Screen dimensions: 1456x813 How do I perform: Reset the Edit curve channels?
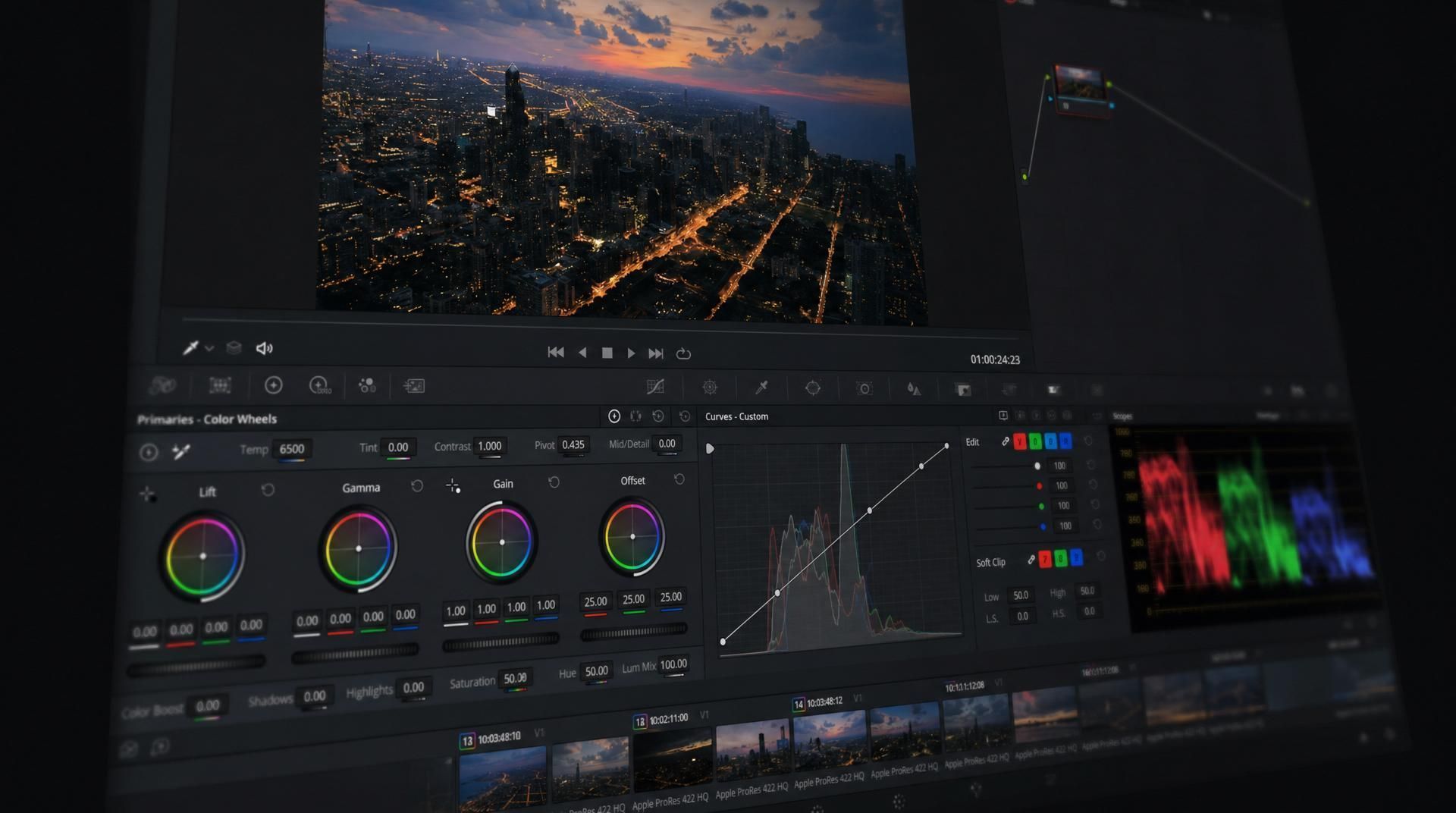[1088, 441]
